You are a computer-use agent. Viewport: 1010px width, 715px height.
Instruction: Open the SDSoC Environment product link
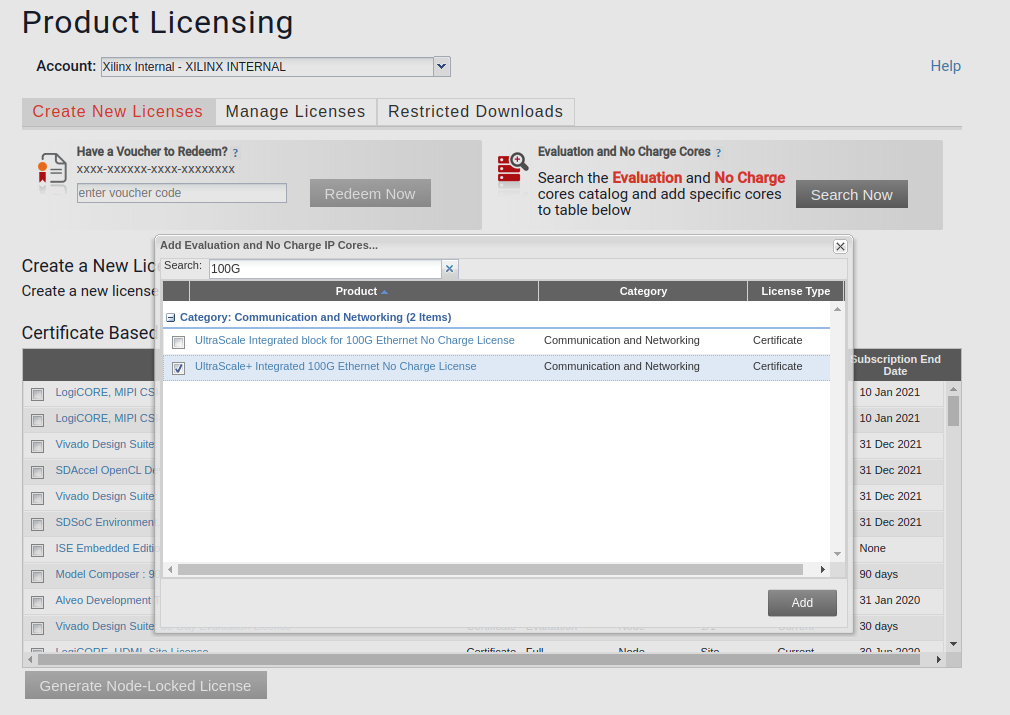pyautogui.click(x=105, y=522)
